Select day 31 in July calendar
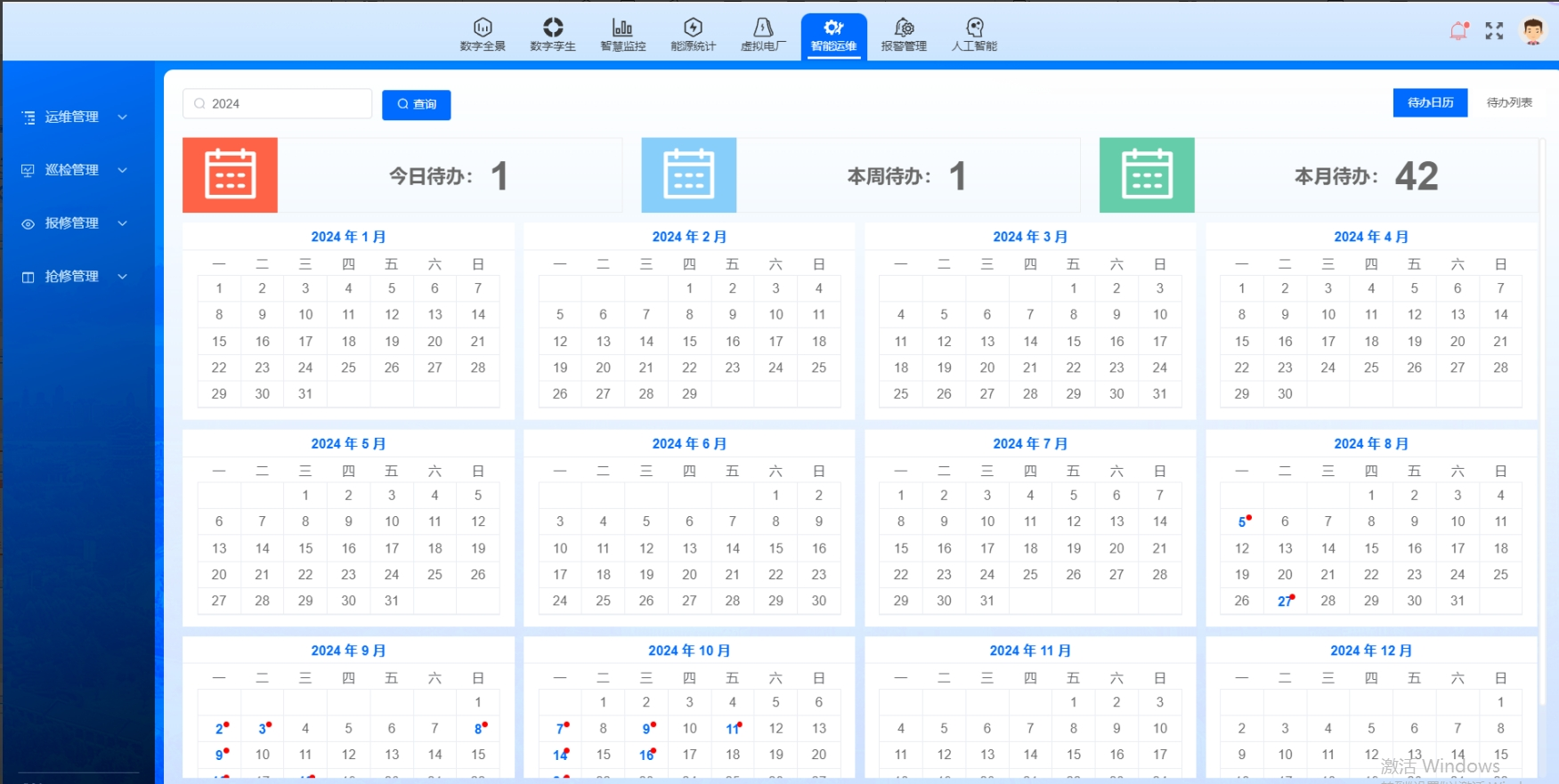This screenshot has width=1559, height=784. point(987,601)
